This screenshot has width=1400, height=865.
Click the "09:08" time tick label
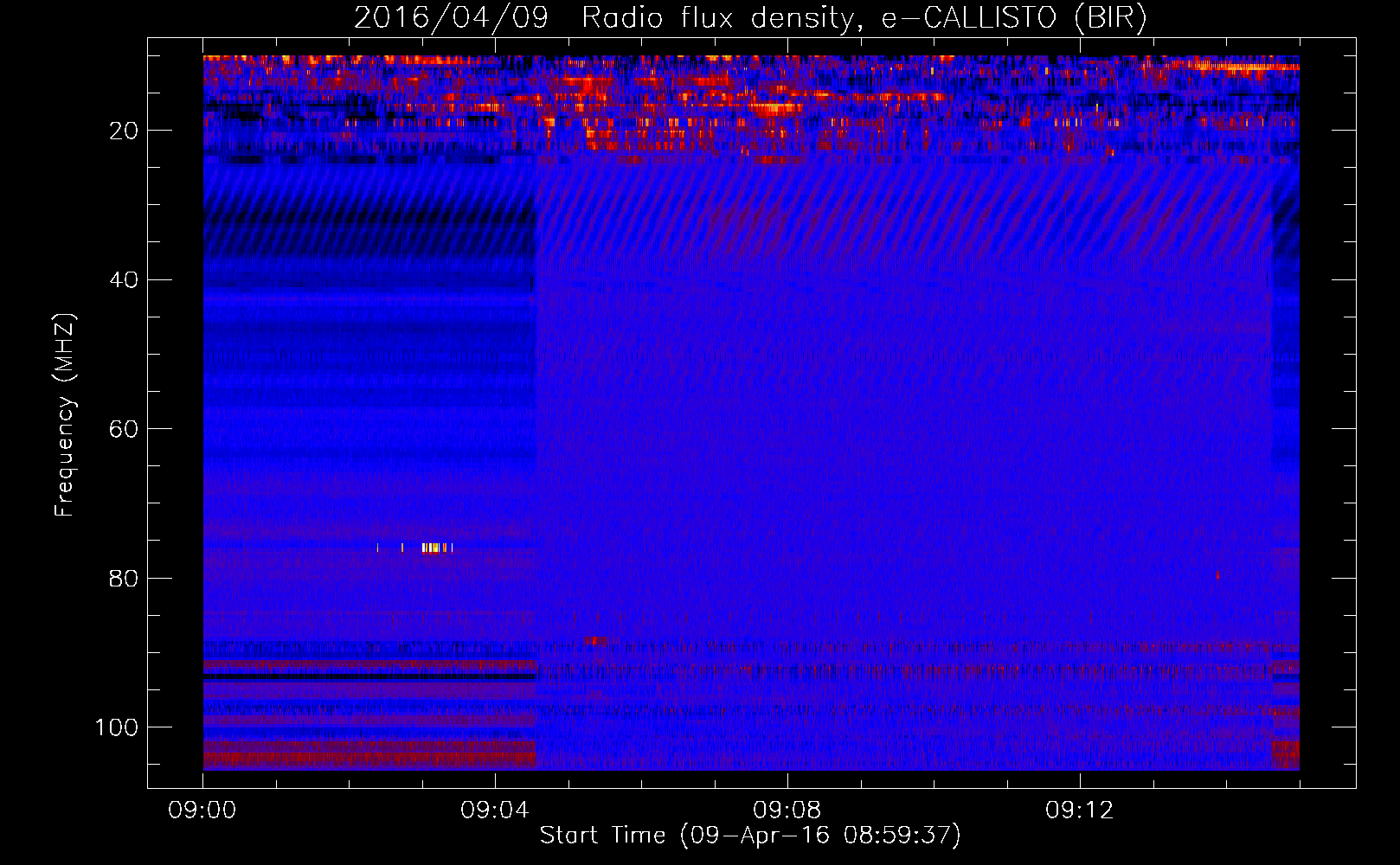pos(787,811)
